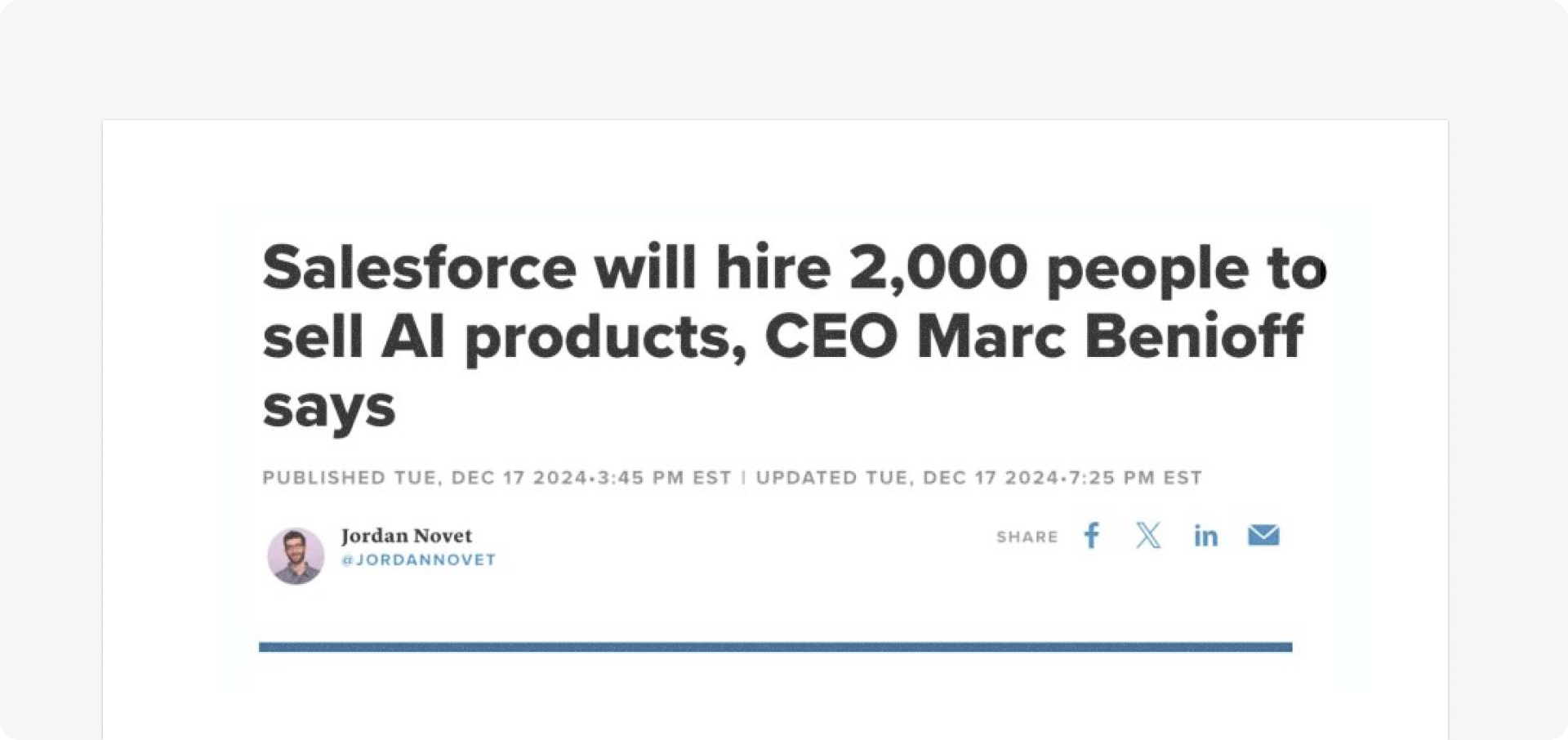Share the article on X
This screenshot has height=740, width=1568.
coord(1148,536)
